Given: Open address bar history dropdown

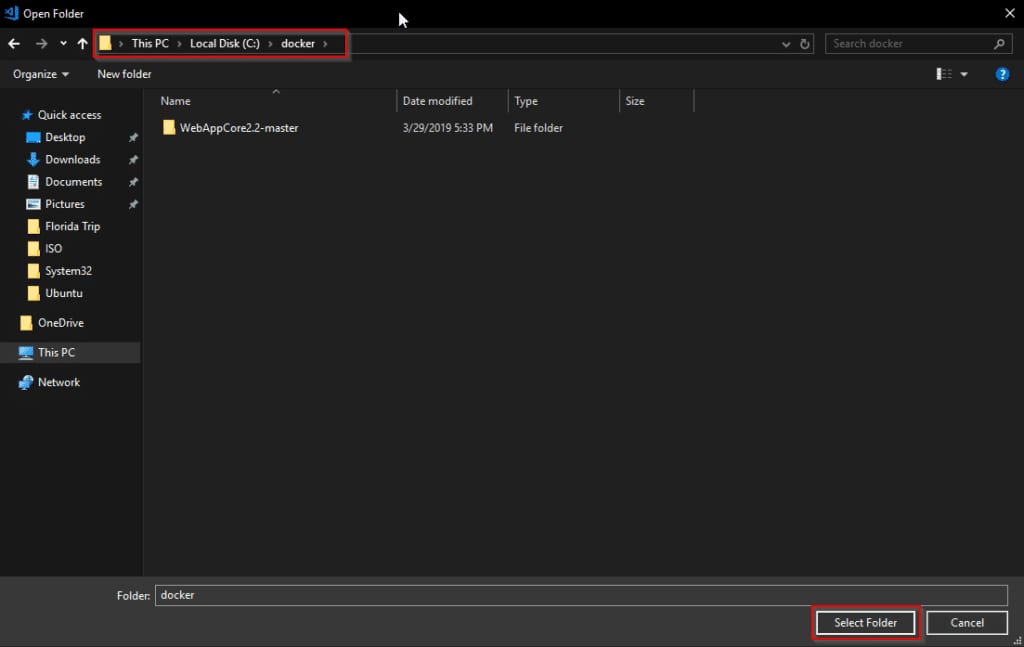Looking at the screenshot, I should [x=786, y=44].
